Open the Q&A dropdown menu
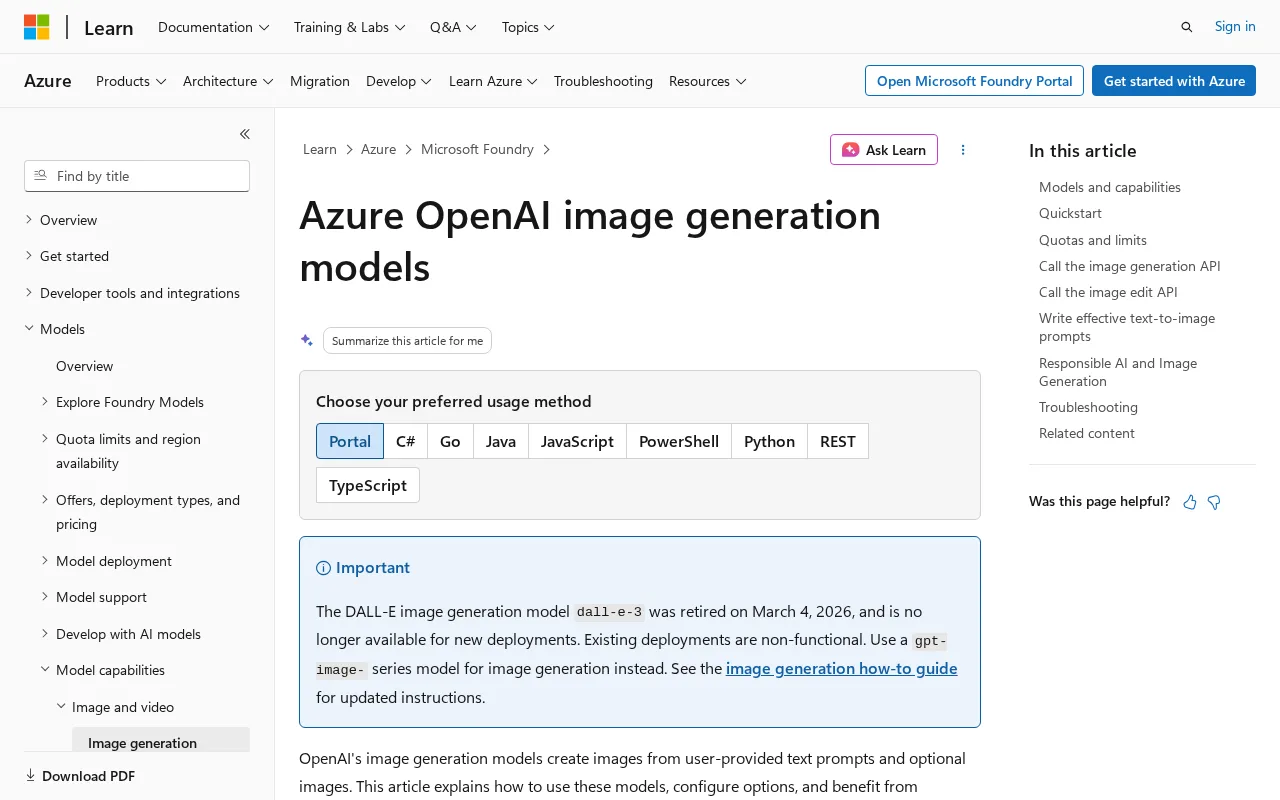The image size is (1280, 800). tap(453, 27)
